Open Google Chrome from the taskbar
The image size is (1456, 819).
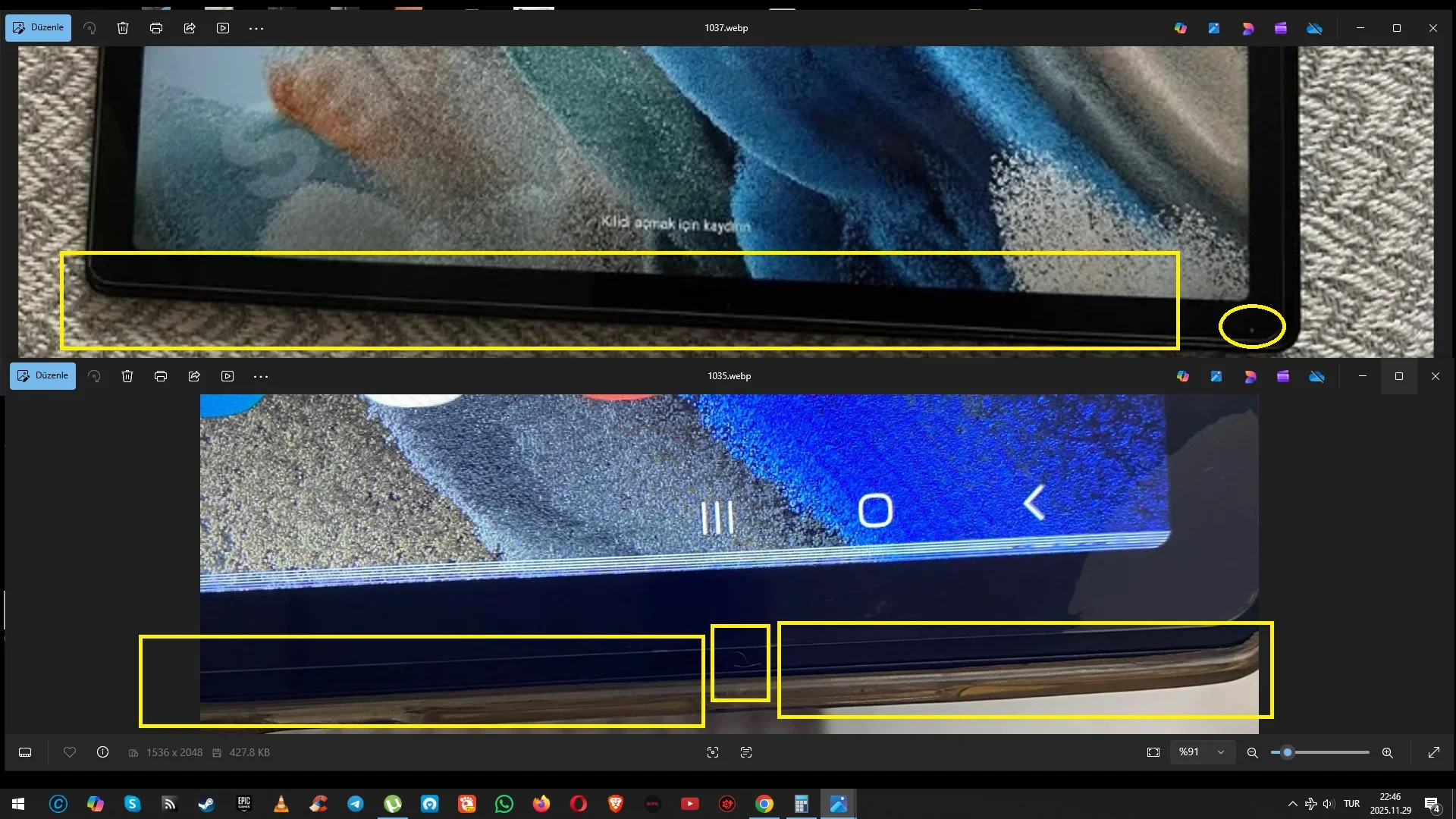click(764, 804)
